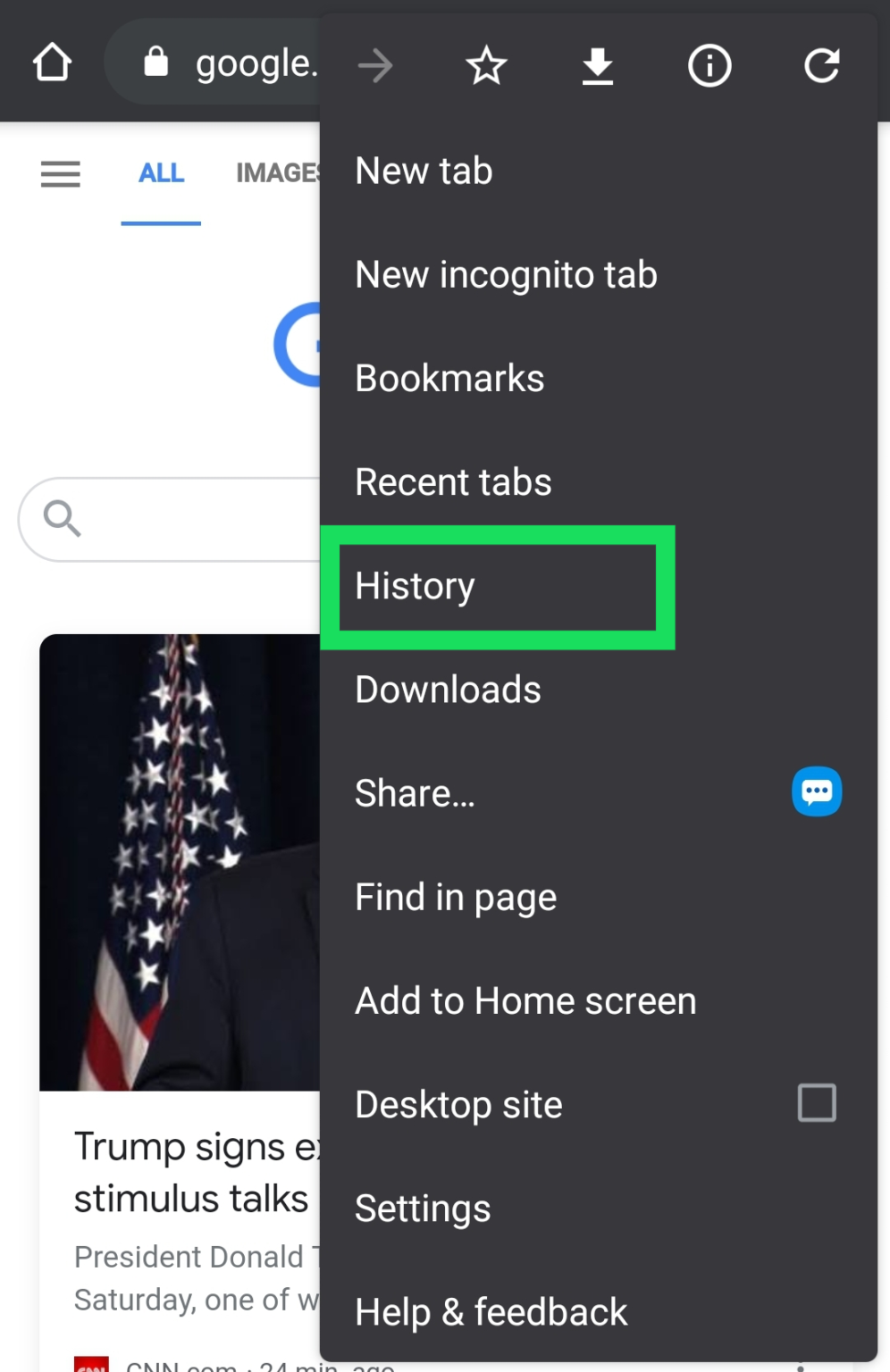Tap the forward navigation arrow
Screen dimensions: 890x1372
(x=374, y=64)
